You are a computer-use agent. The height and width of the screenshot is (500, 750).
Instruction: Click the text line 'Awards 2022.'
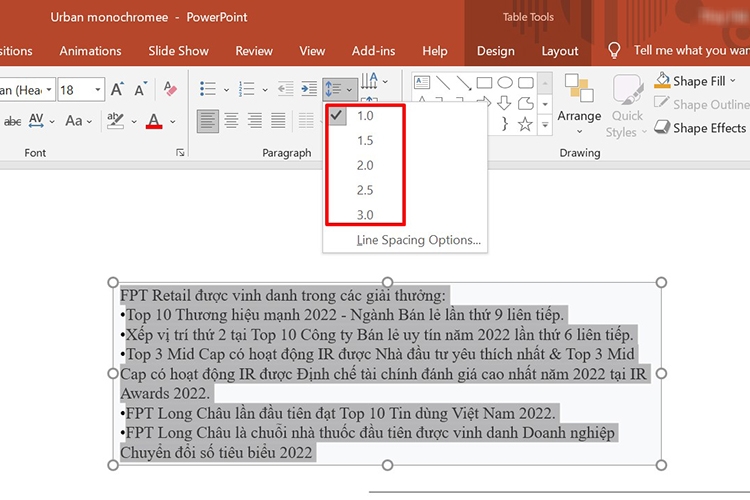[165, 393]
